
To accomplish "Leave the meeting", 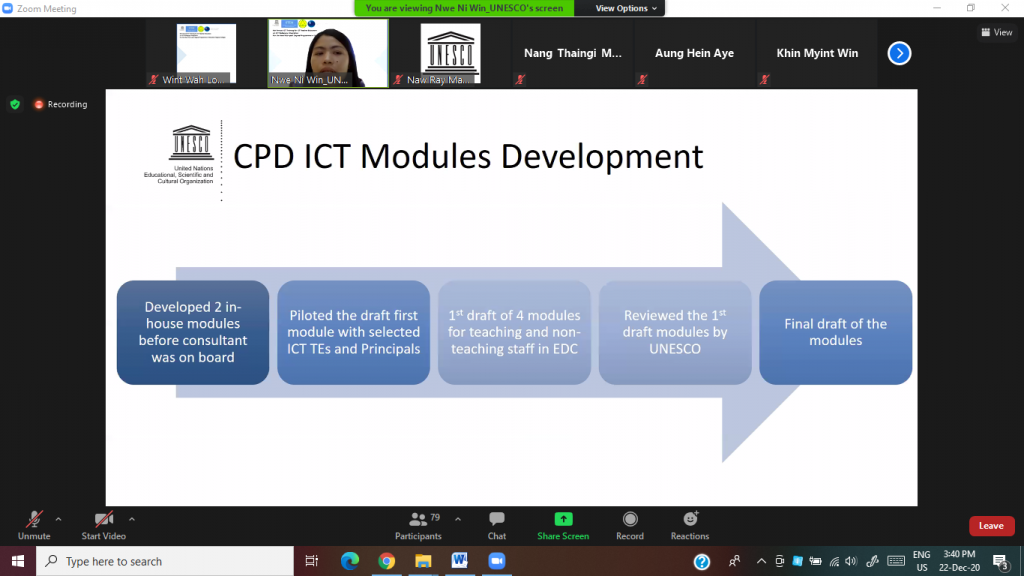I will click(991, 526).
